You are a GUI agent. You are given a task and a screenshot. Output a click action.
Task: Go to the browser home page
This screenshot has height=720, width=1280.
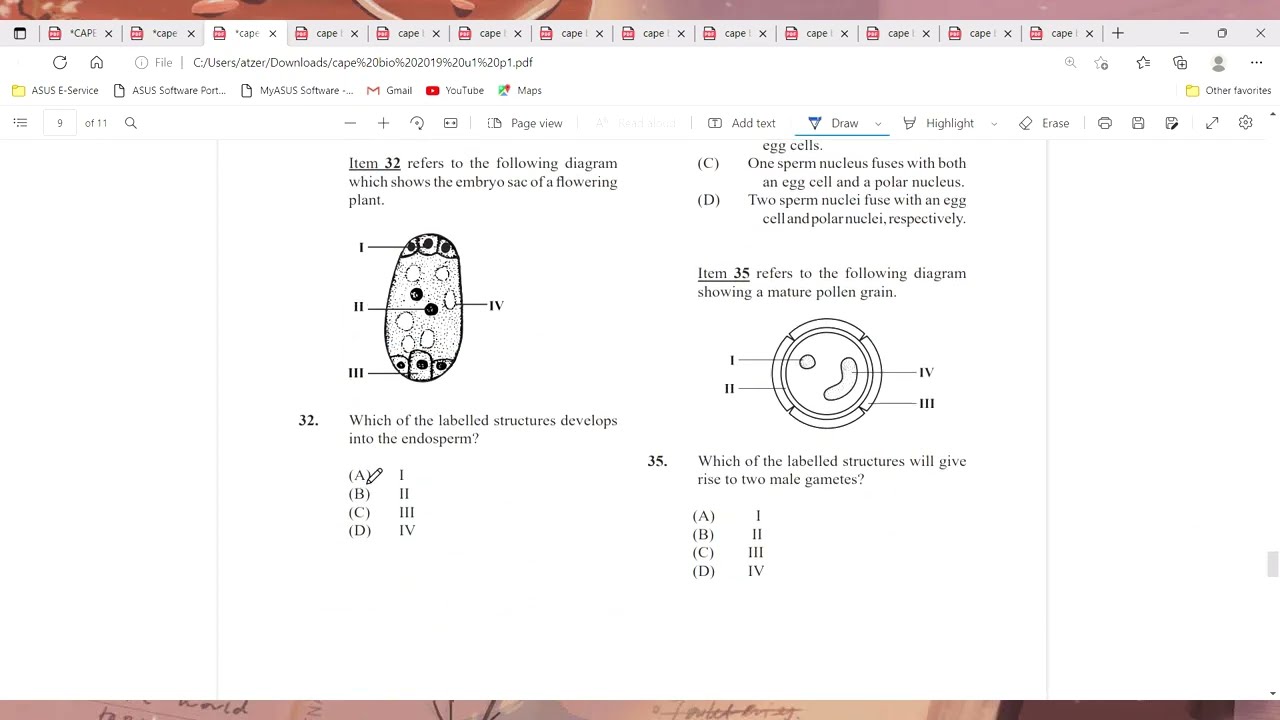[96, 62]
